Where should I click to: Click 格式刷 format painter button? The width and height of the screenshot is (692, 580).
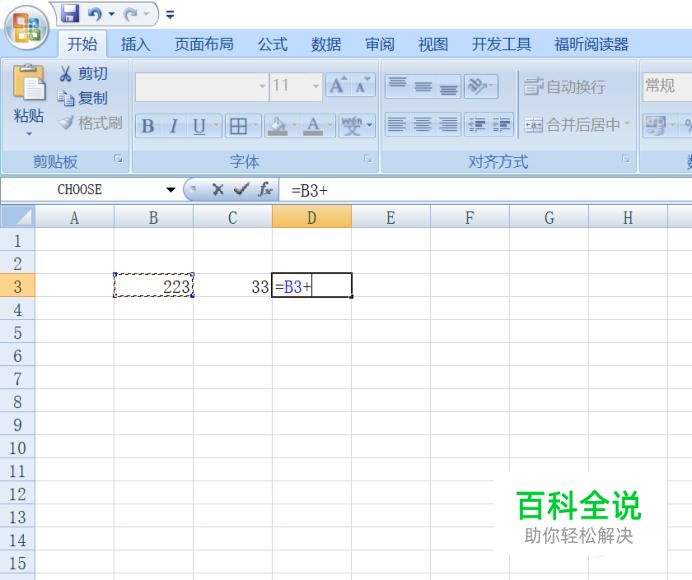tap(90, 123)
